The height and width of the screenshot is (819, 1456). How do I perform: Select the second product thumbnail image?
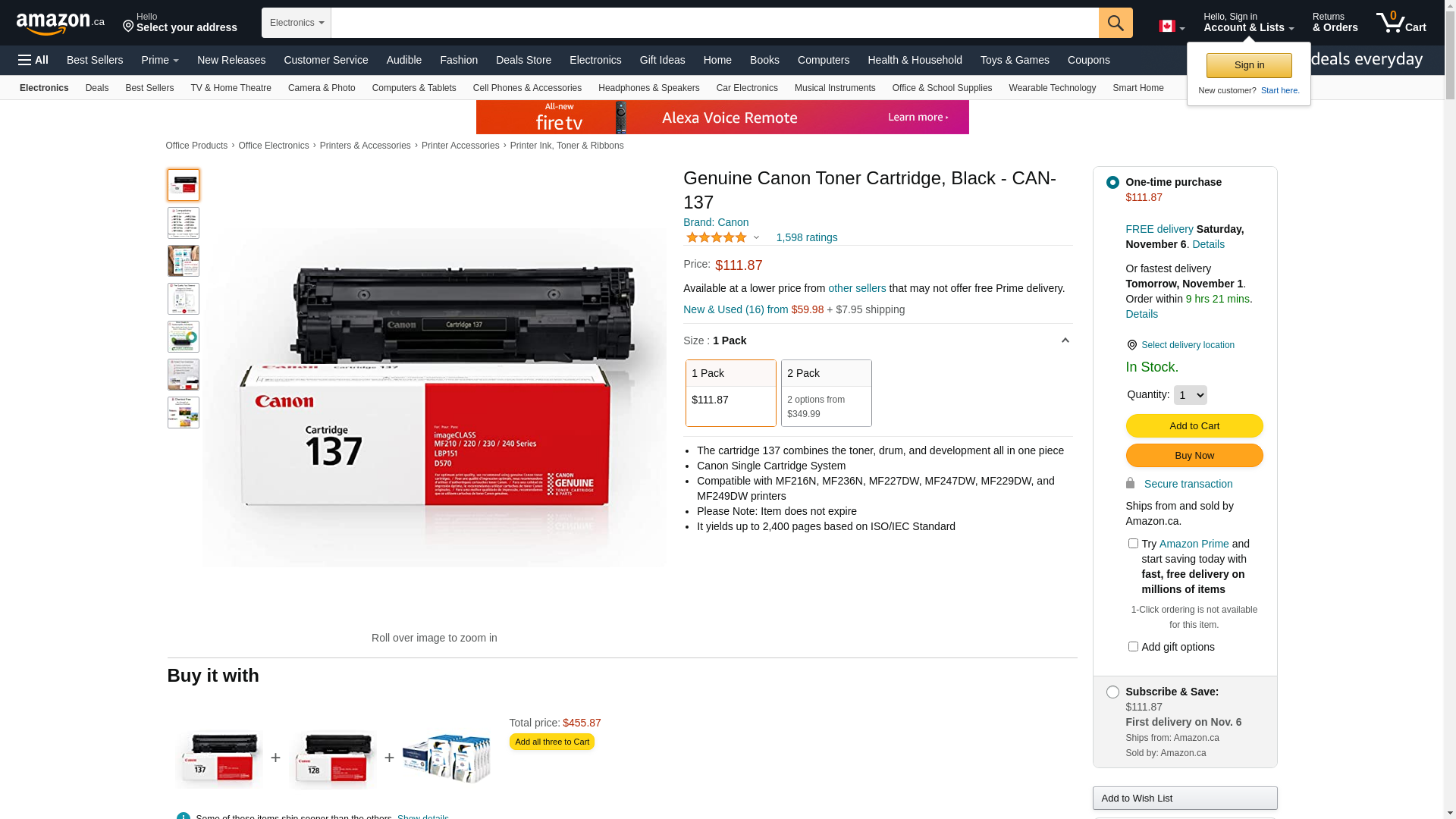pos(184,223)
